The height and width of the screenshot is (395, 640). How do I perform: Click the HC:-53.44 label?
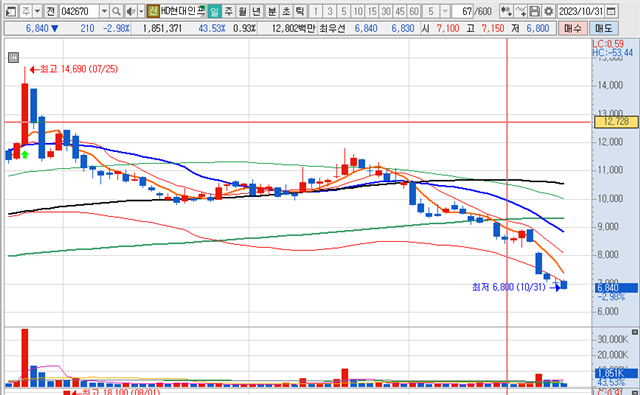[613, 53]
